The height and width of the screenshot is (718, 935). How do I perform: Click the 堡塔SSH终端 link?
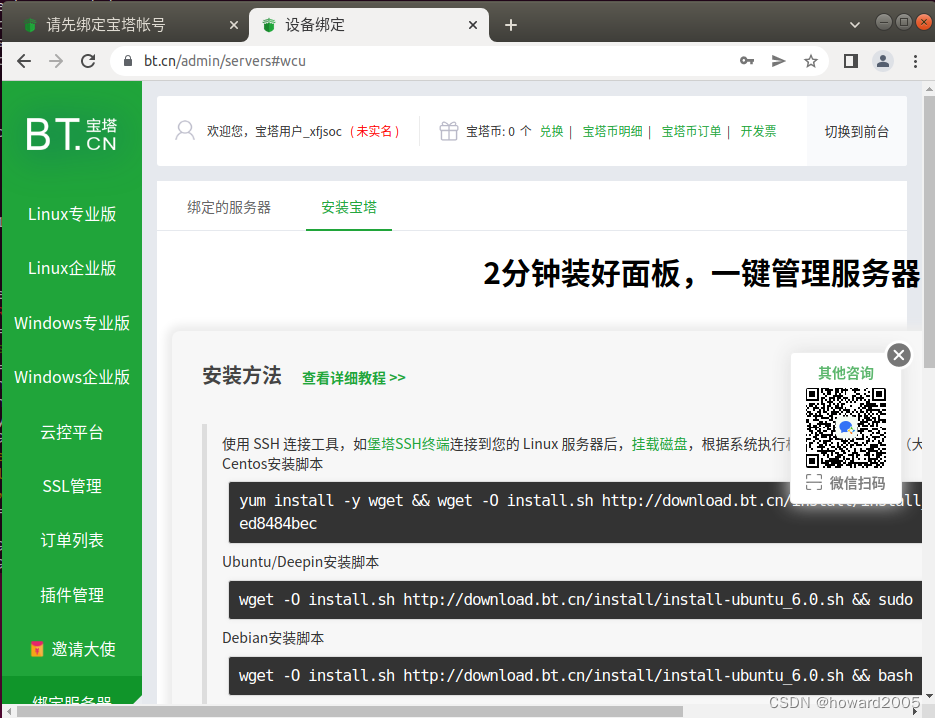pyautogui.click(x=408, y=444)
